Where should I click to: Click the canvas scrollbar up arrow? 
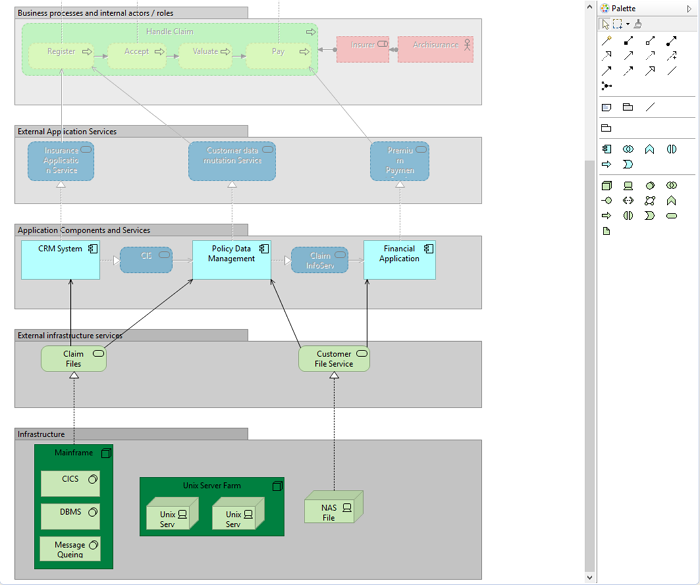tap(589, 7)
